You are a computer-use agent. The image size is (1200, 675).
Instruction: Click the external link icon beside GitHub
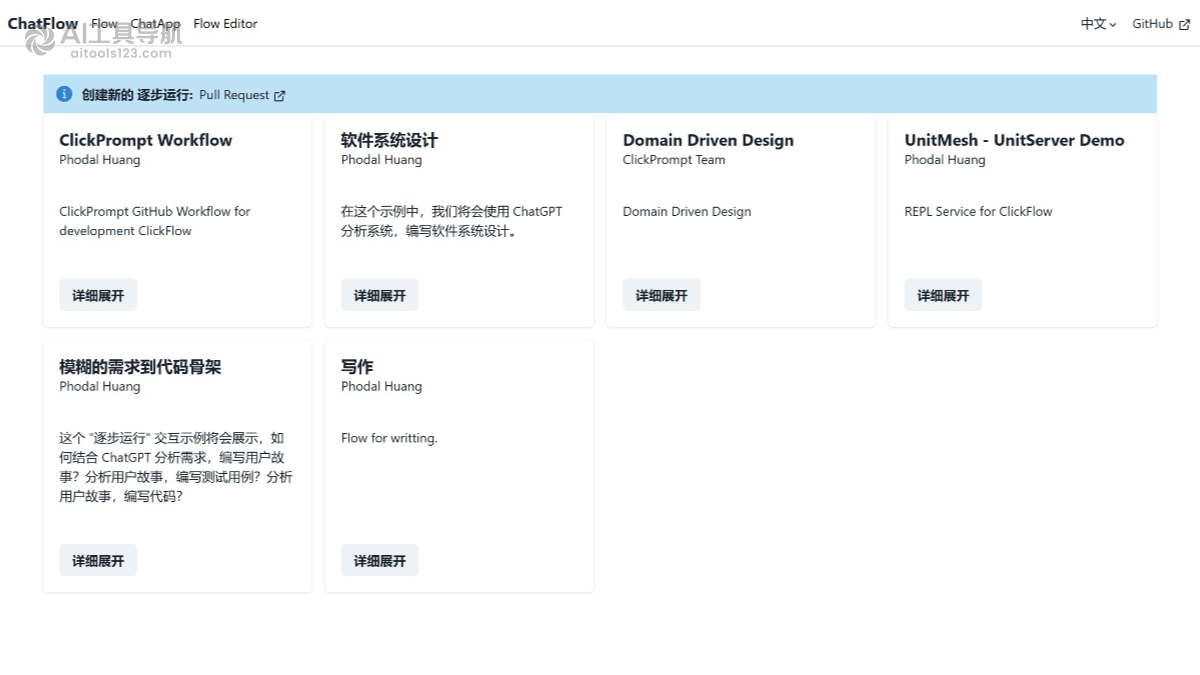(x=1185, y=25)
